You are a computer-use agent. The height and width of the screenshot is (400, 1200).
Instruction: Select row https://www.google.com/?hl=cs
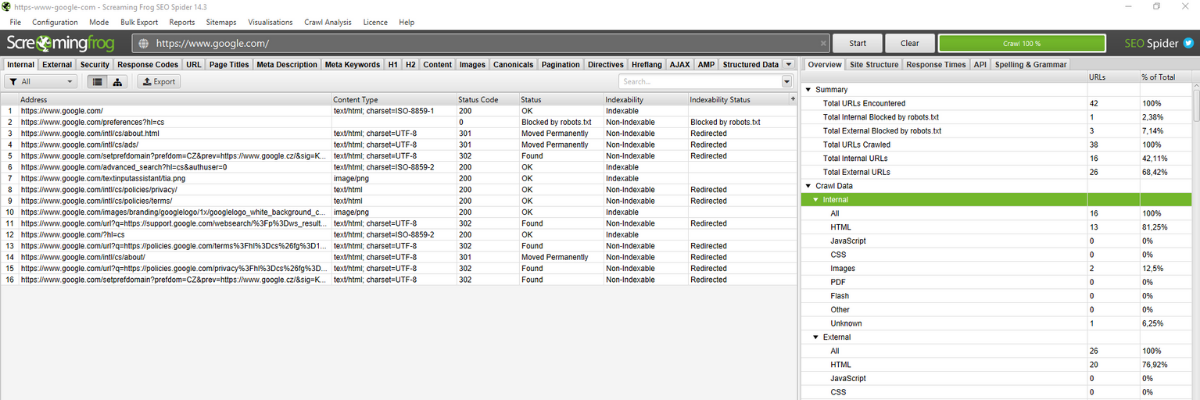click(400, 234)
